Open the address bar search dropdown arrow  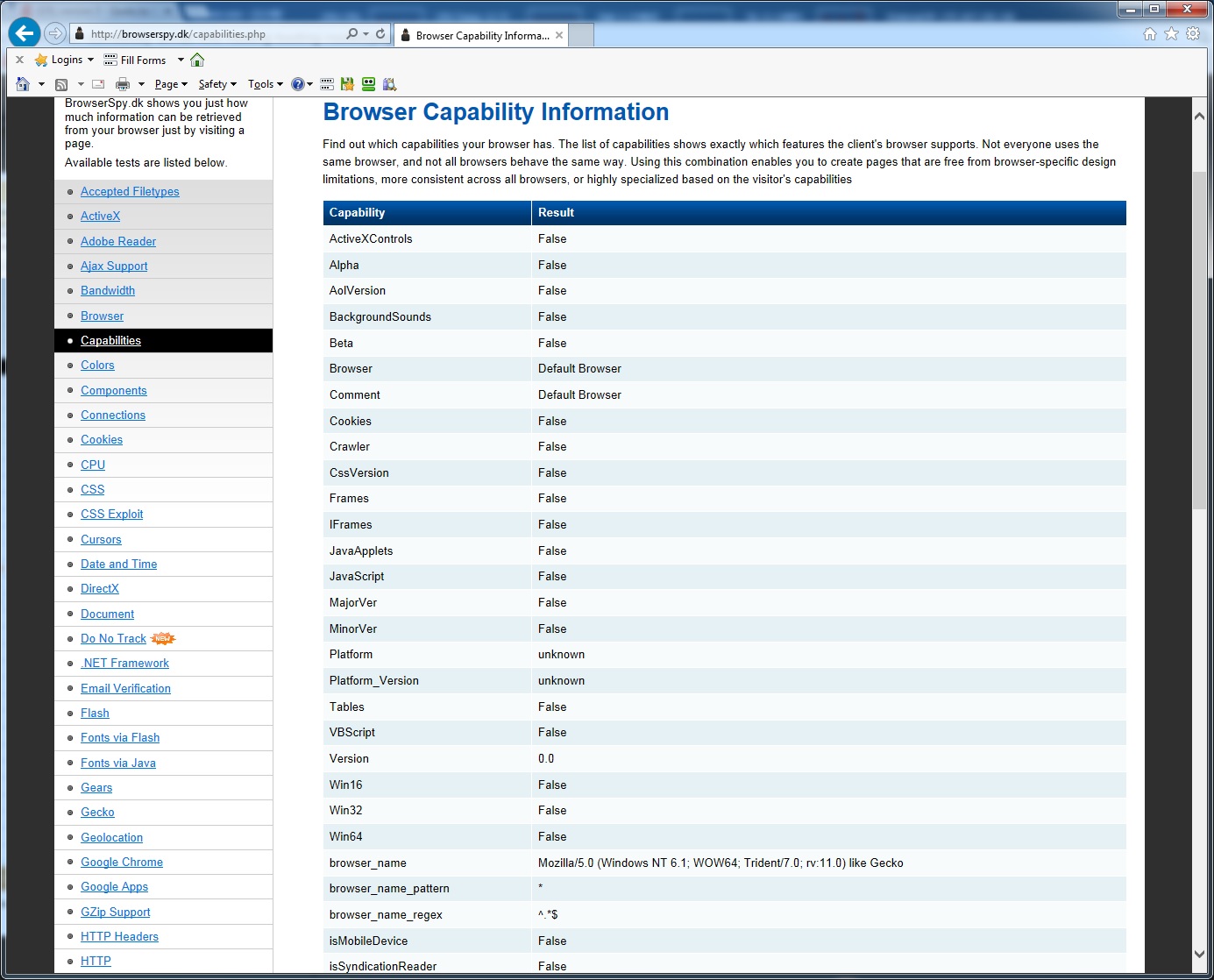click(366, 34)
